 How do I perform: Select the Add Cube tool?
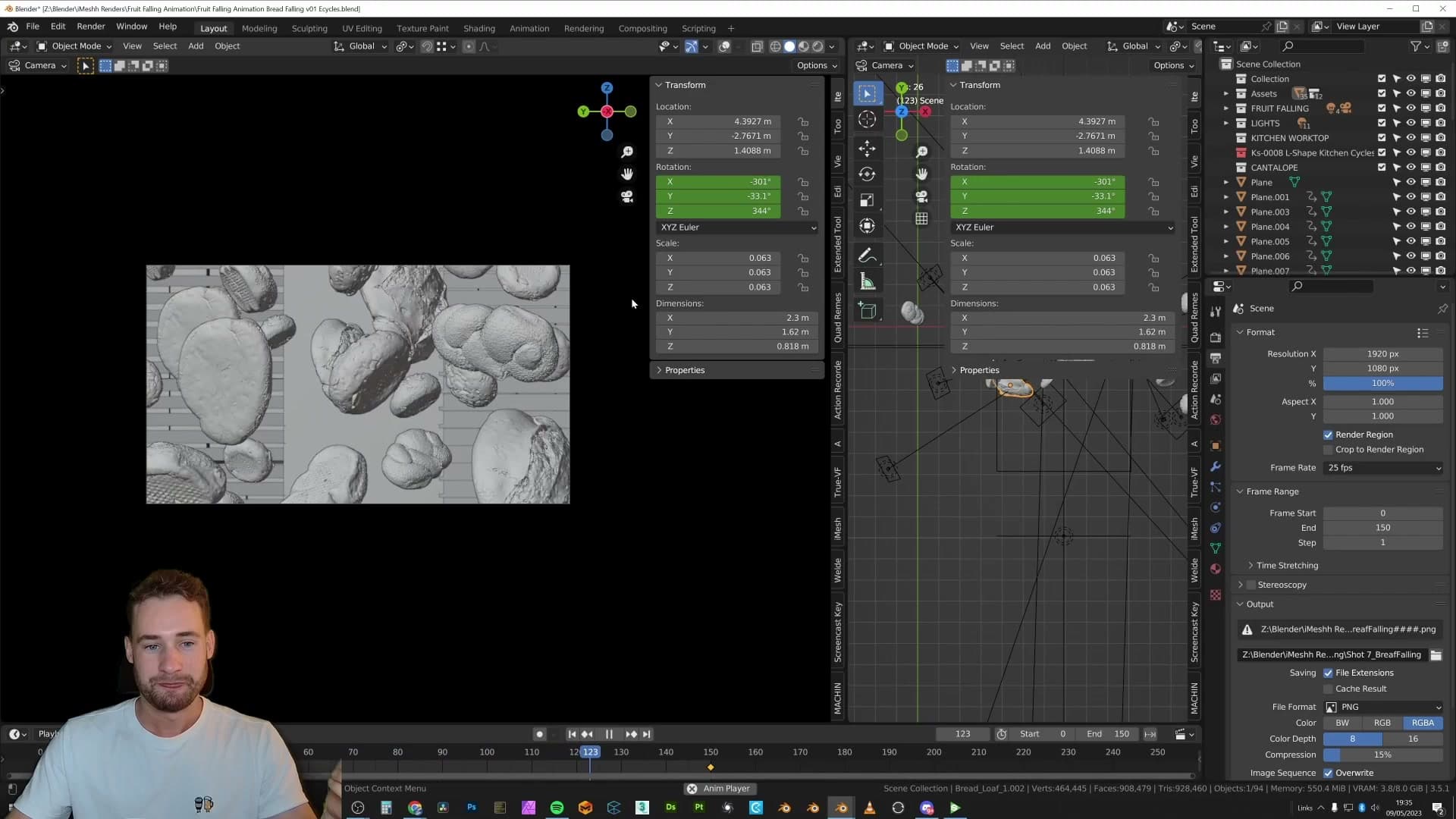click(x=868, y=310)
